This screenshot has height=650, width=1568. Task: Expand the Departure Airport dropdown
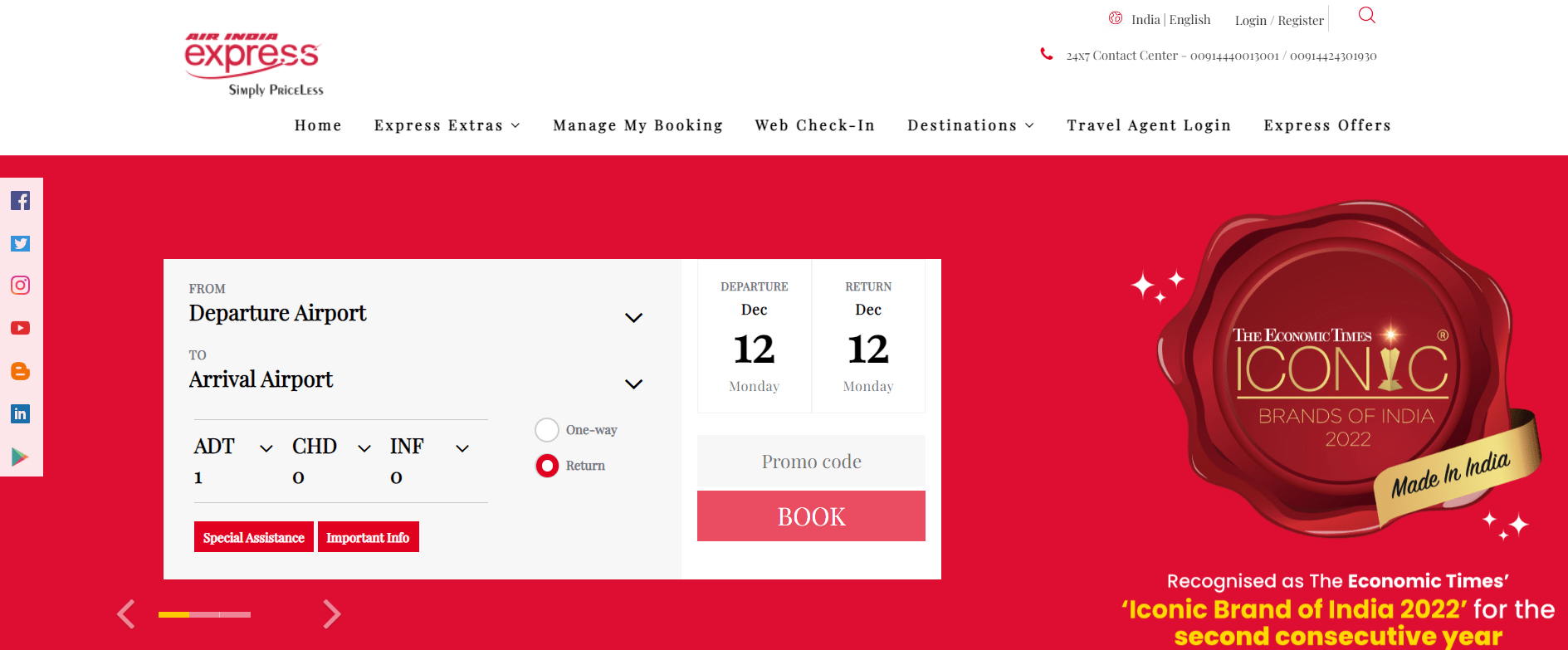pyautogui.click(x=633, y=318)
